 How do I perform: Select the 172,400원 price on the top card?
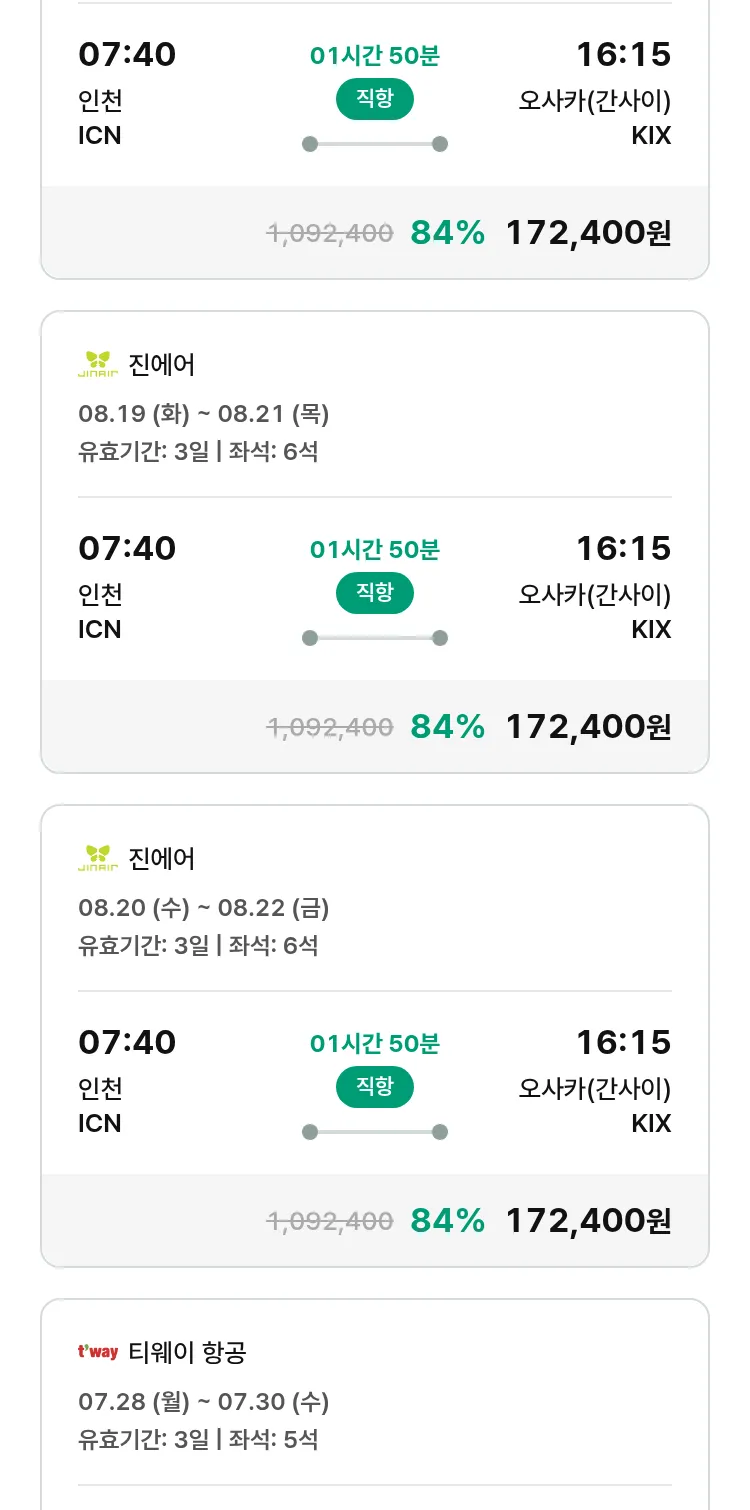[588, 233]
